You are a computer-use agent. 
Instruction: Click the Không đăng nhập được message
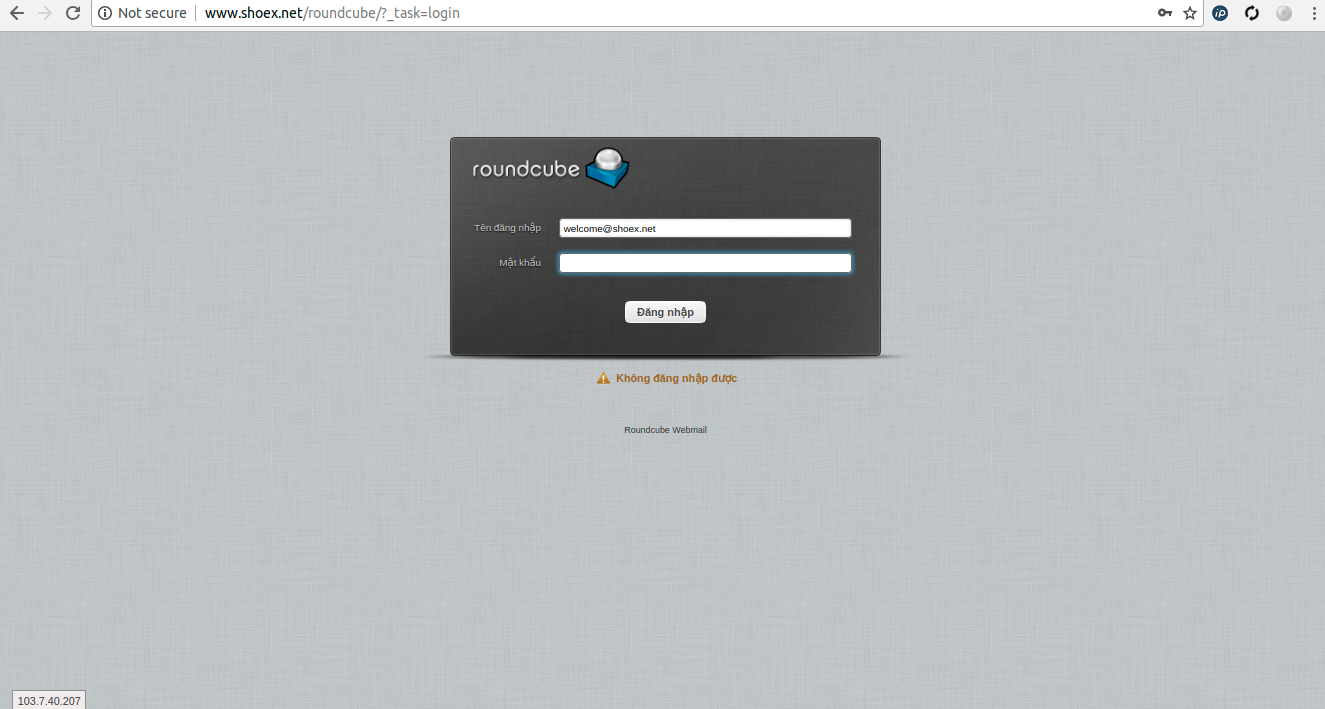[x=676, y=378]
